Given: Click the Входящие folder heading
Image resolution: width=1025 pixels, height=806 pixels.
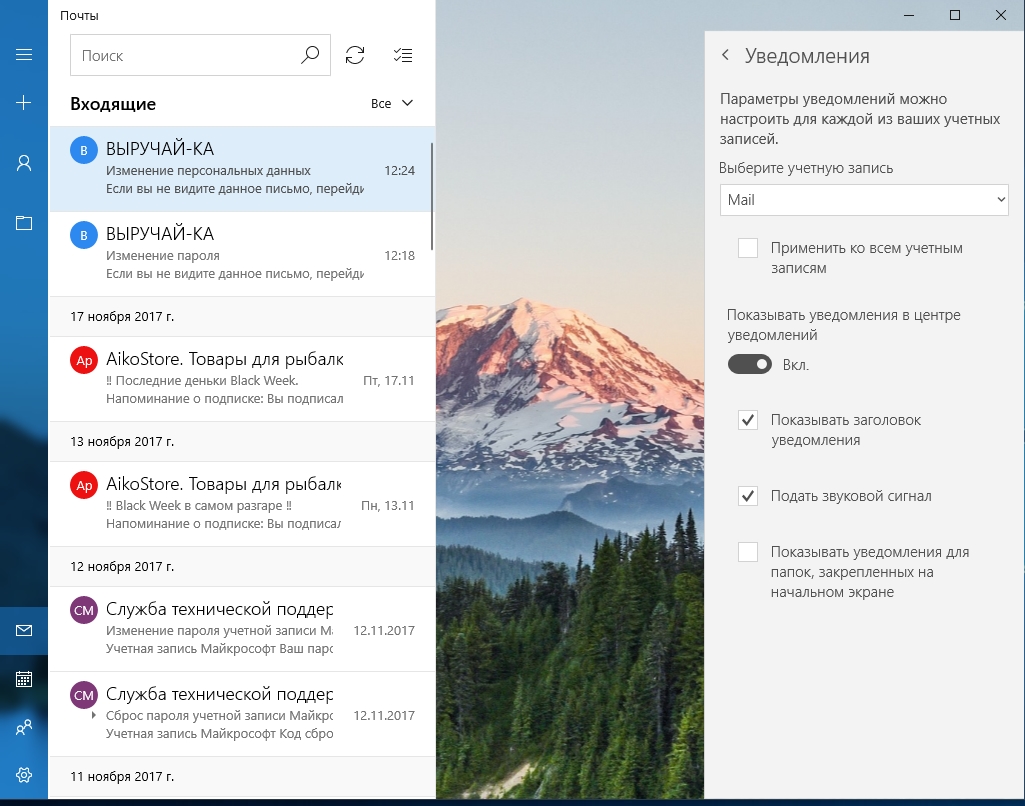Looking at the screenshot, I should pyautogui.click(x=113, y=104).
